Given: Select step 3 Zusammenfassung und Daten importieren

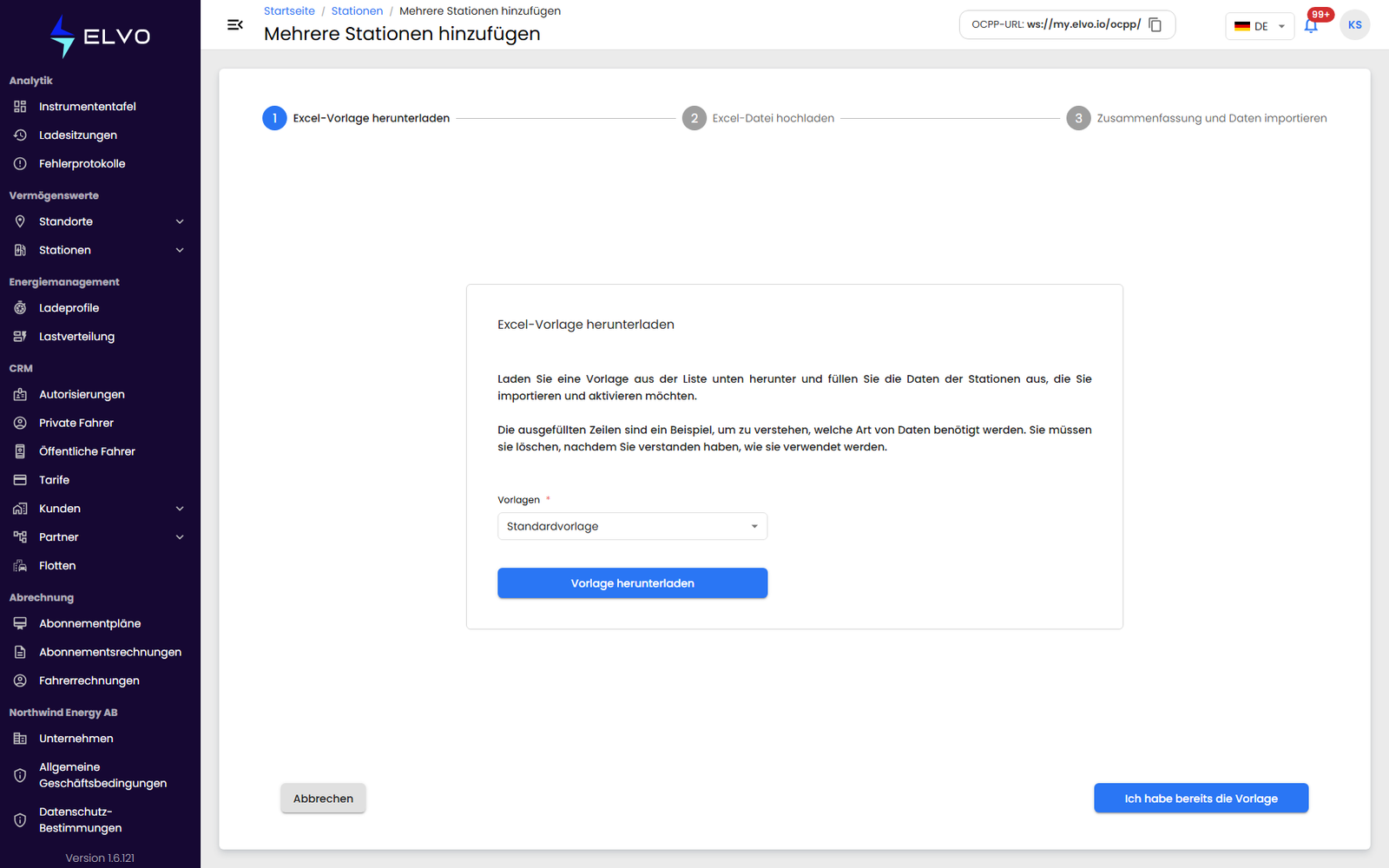Looking at the screenshot, I should point(1196,118).
